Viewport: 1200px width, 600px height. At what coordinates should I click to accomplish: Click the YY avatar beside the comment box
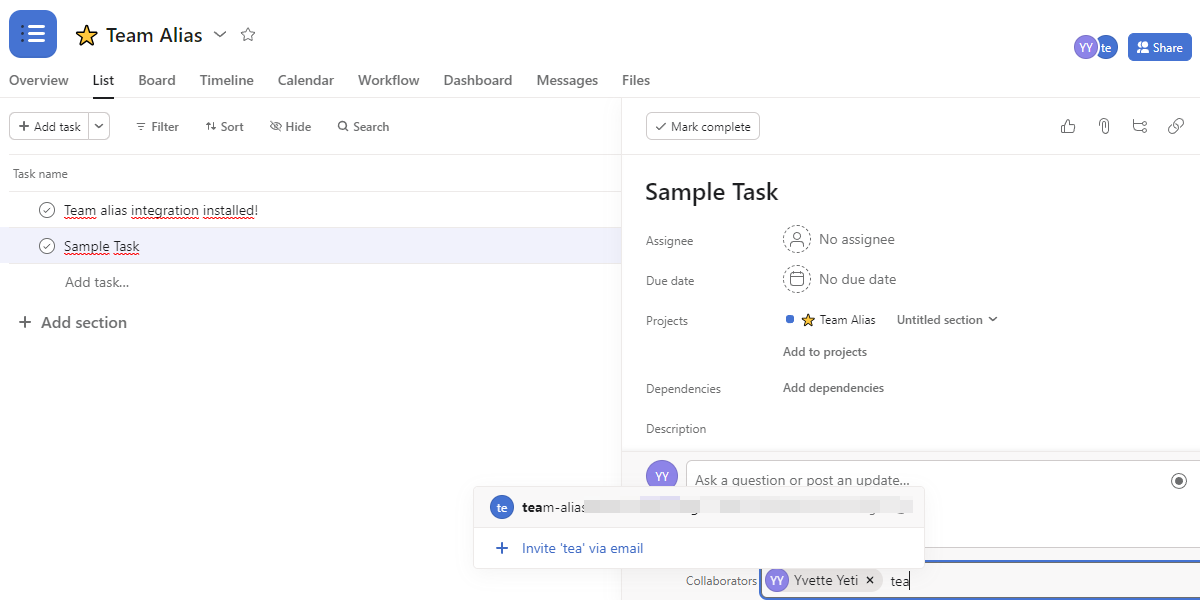pos(662,476)
